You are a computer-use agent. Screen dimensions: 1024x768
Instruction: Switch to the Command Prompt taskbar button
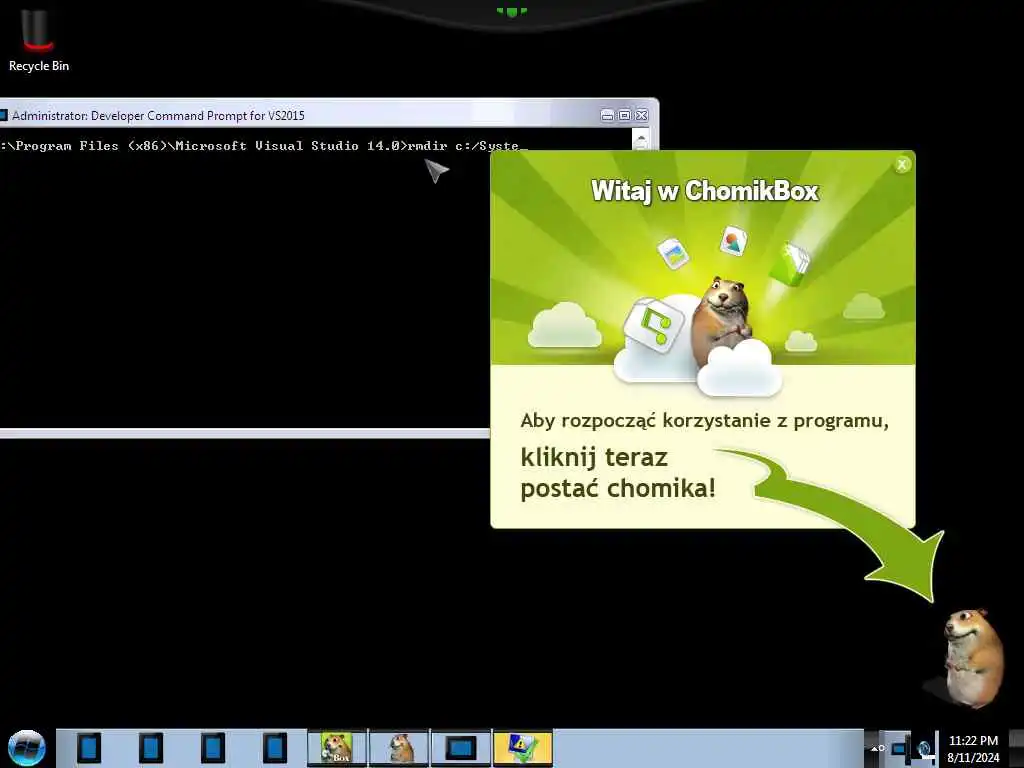[x=460, y=748]
